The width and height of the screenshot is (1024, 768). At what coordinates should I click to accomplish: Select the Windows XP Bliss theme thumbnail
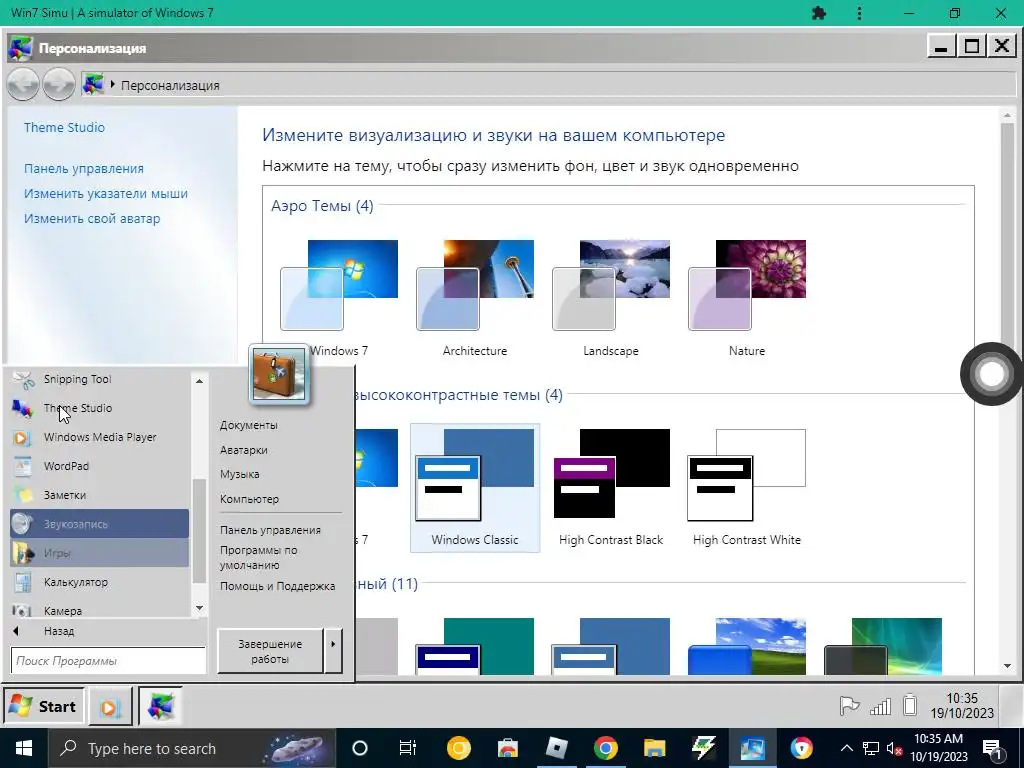(746, 646)
